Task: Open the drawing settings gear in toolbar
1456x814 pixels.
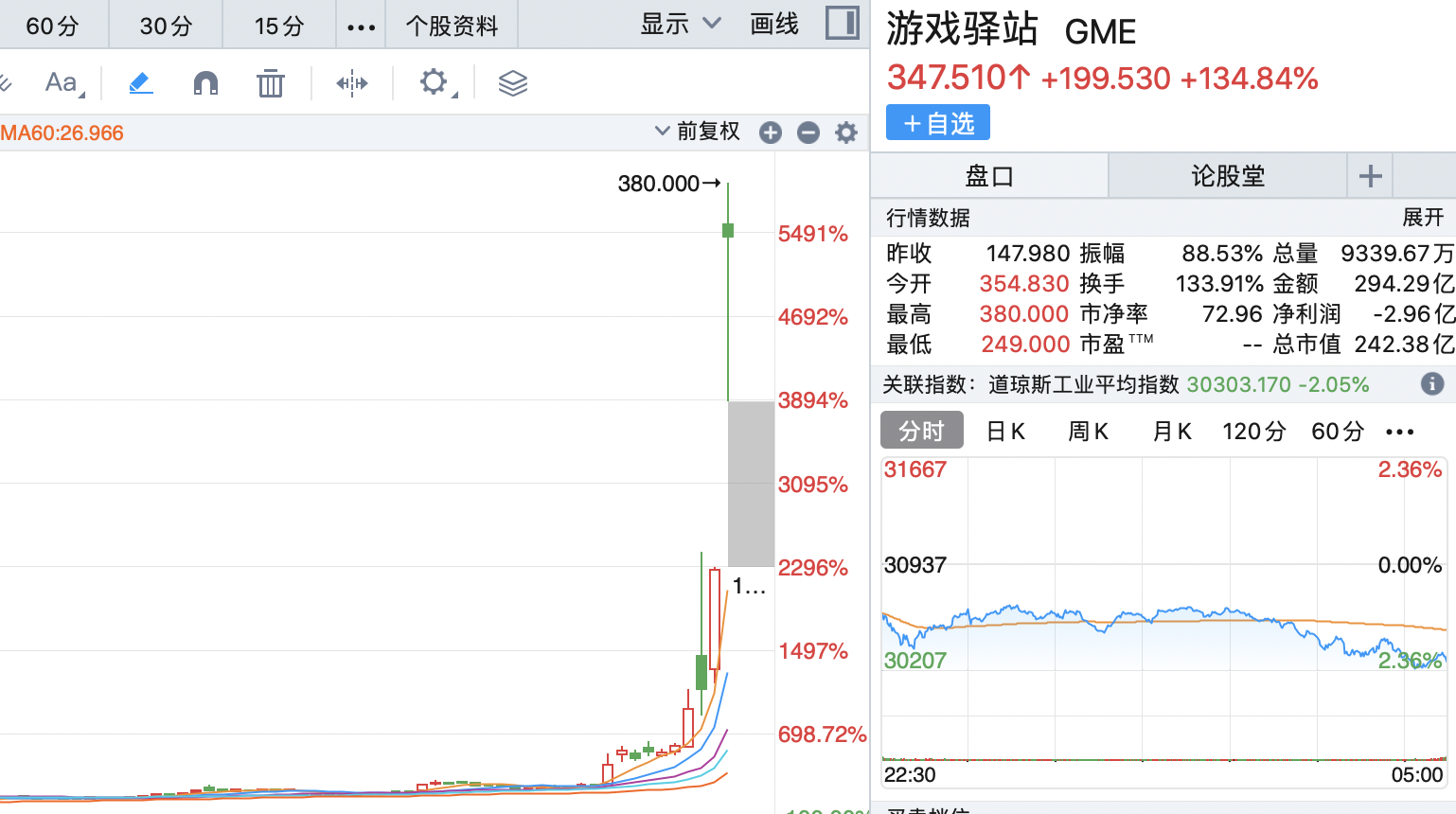Action: click(435, 83)
